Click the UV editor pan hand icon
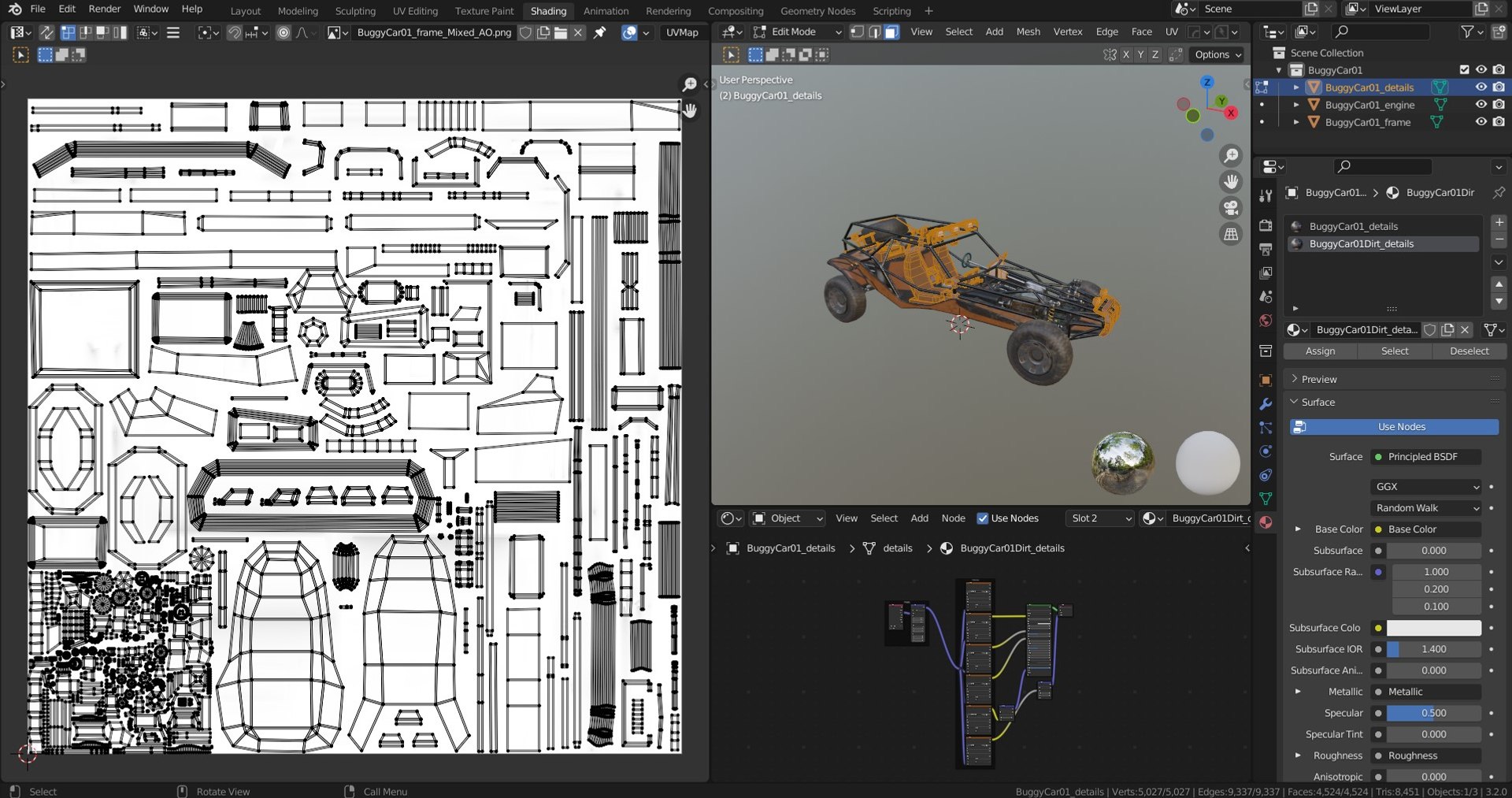Image resolution: width=1512 pixels, height=798 pixels. pyautogui.click(x=690, y=110)
